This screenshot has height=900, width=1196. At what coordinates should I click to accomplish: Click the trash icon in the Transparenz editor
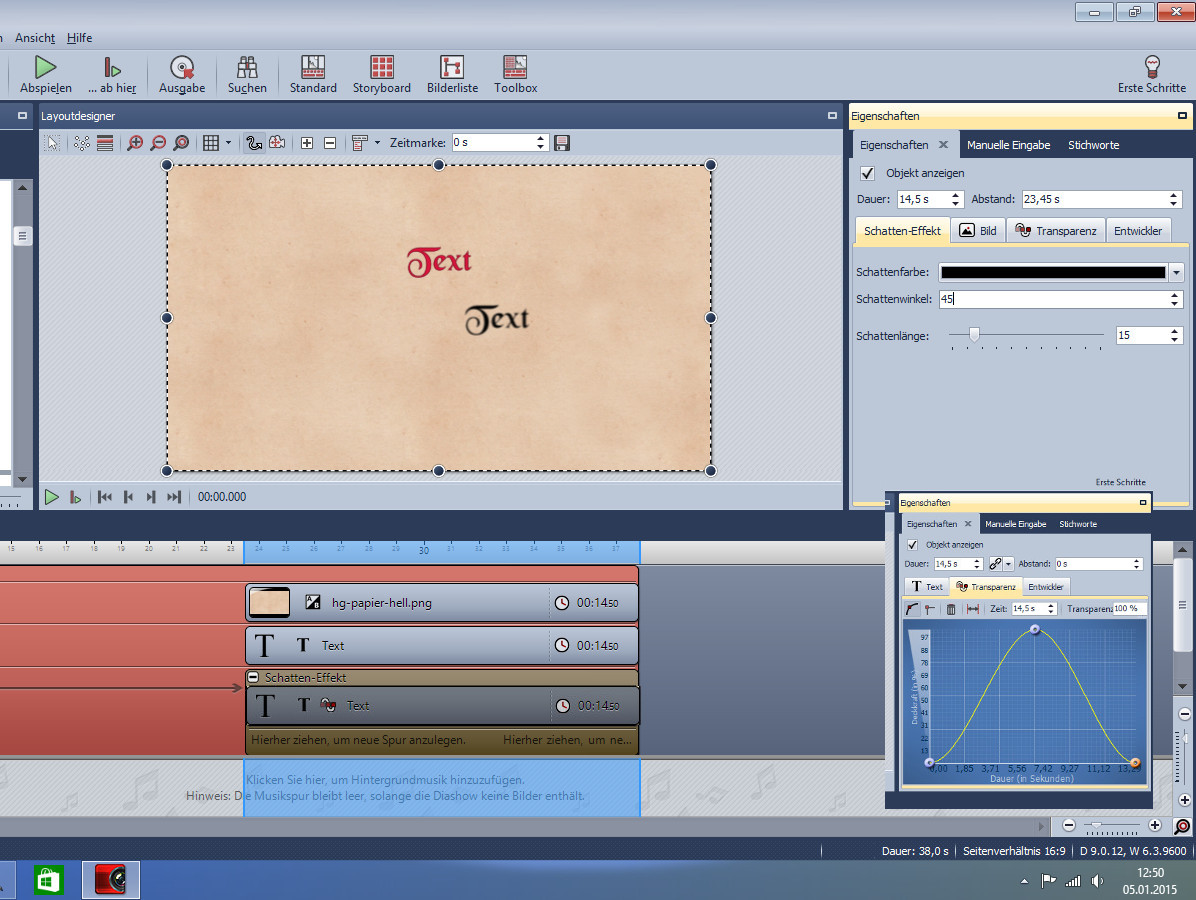(x=950, y=609)
